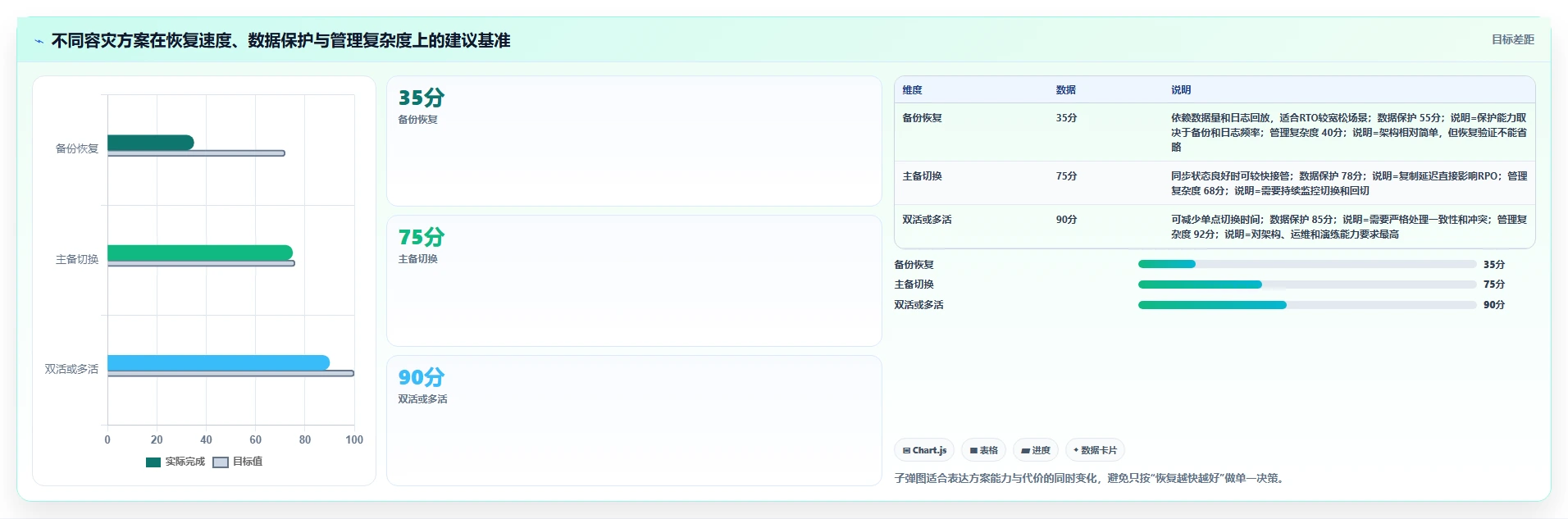
Task: Click the 双活或多活 label beside its progress bar
Action: [919, 305]
